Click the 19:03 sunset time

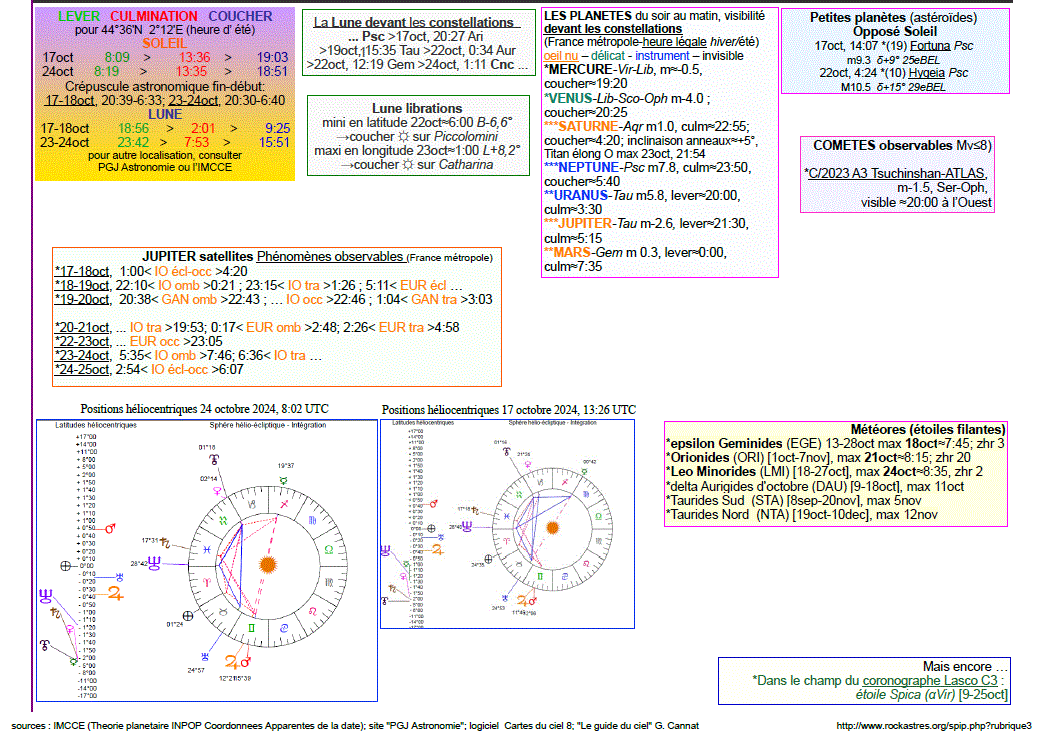273,57
